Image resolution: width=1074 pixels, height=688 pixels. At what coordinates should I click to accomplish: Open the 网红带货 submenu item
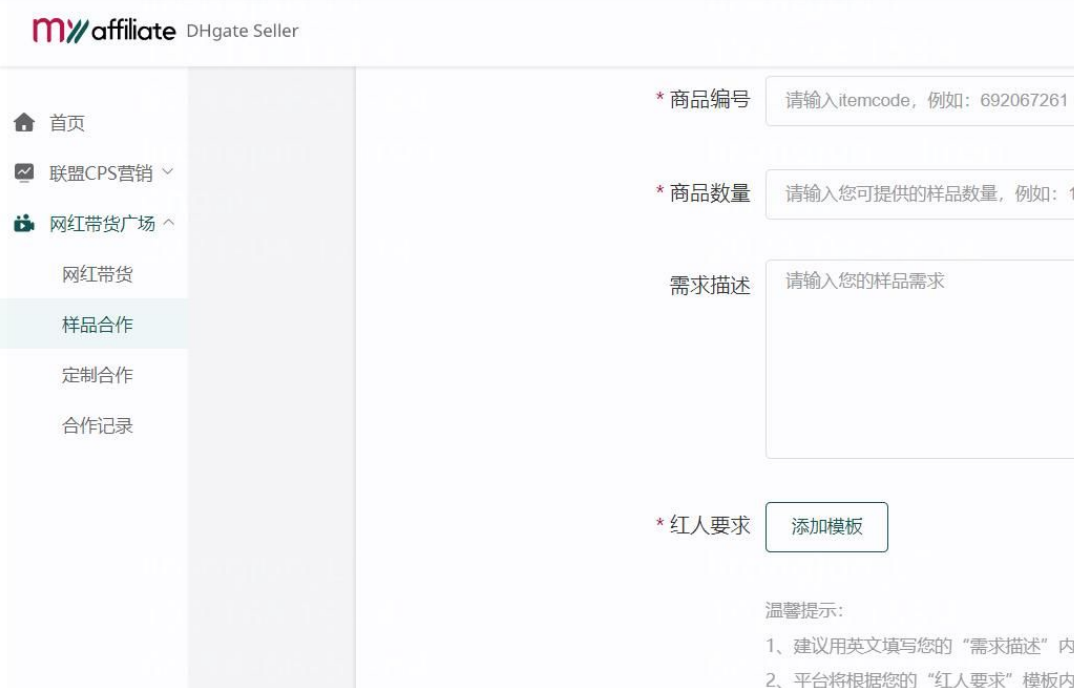[97, 275]
